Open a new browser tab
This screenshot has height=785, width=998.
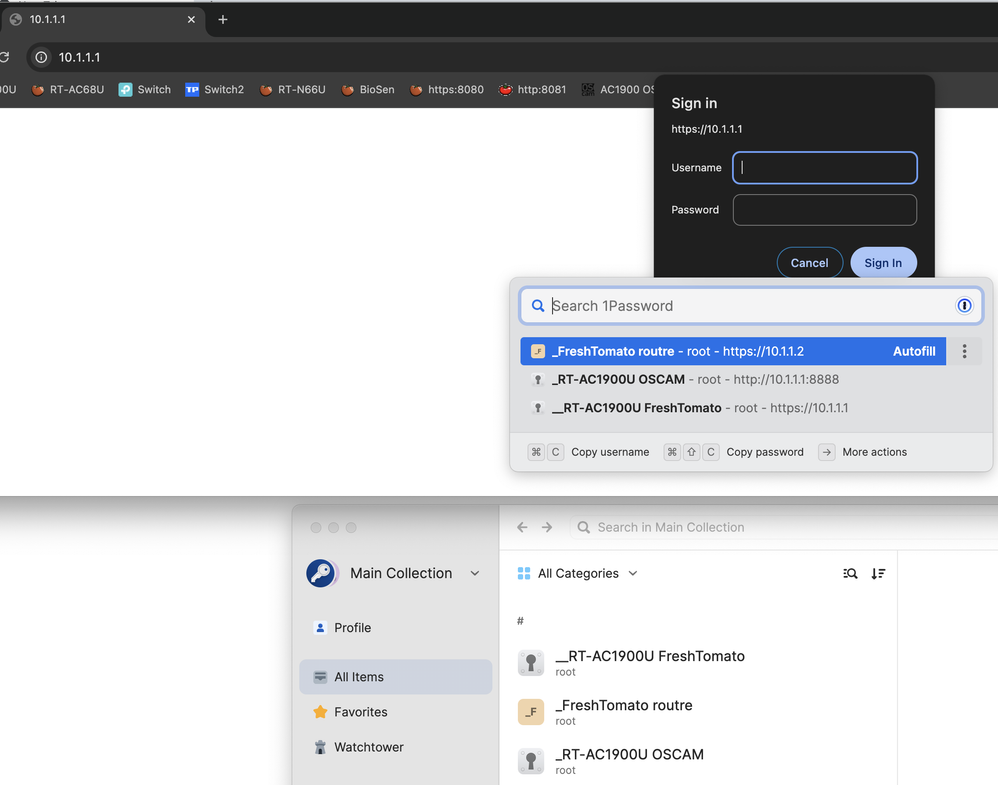point(223,20)
